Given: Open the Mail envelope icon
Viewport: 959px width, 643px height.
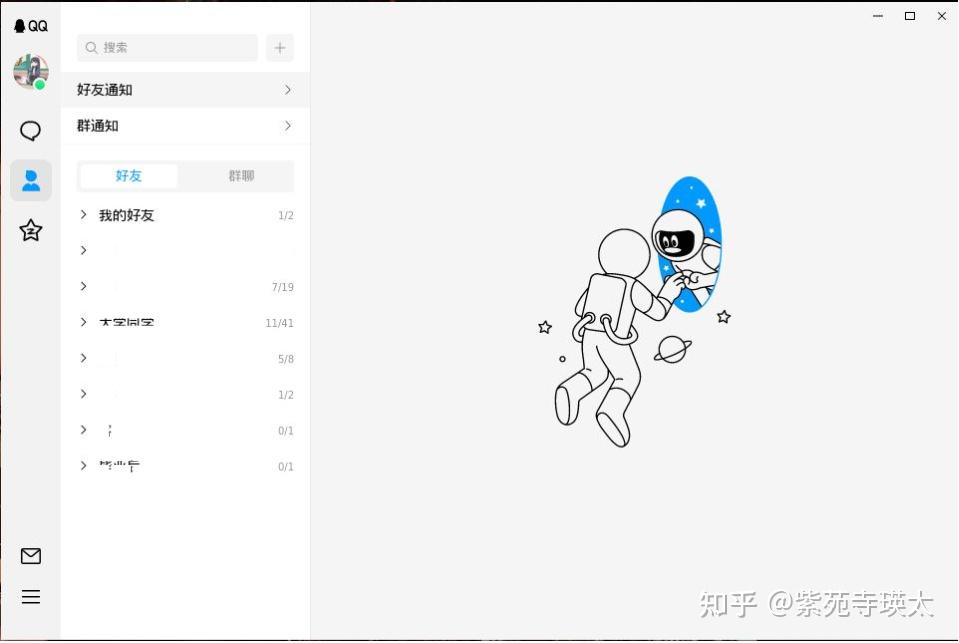Looking at the screenshot, I should tap(31, 556).
